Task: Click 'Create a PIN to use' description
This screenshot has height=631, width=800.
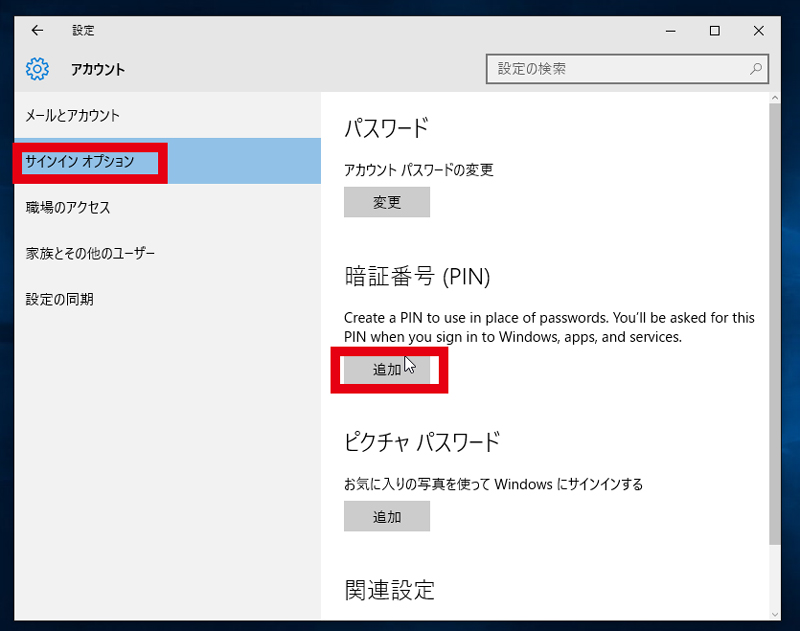Action: point(549,327)
